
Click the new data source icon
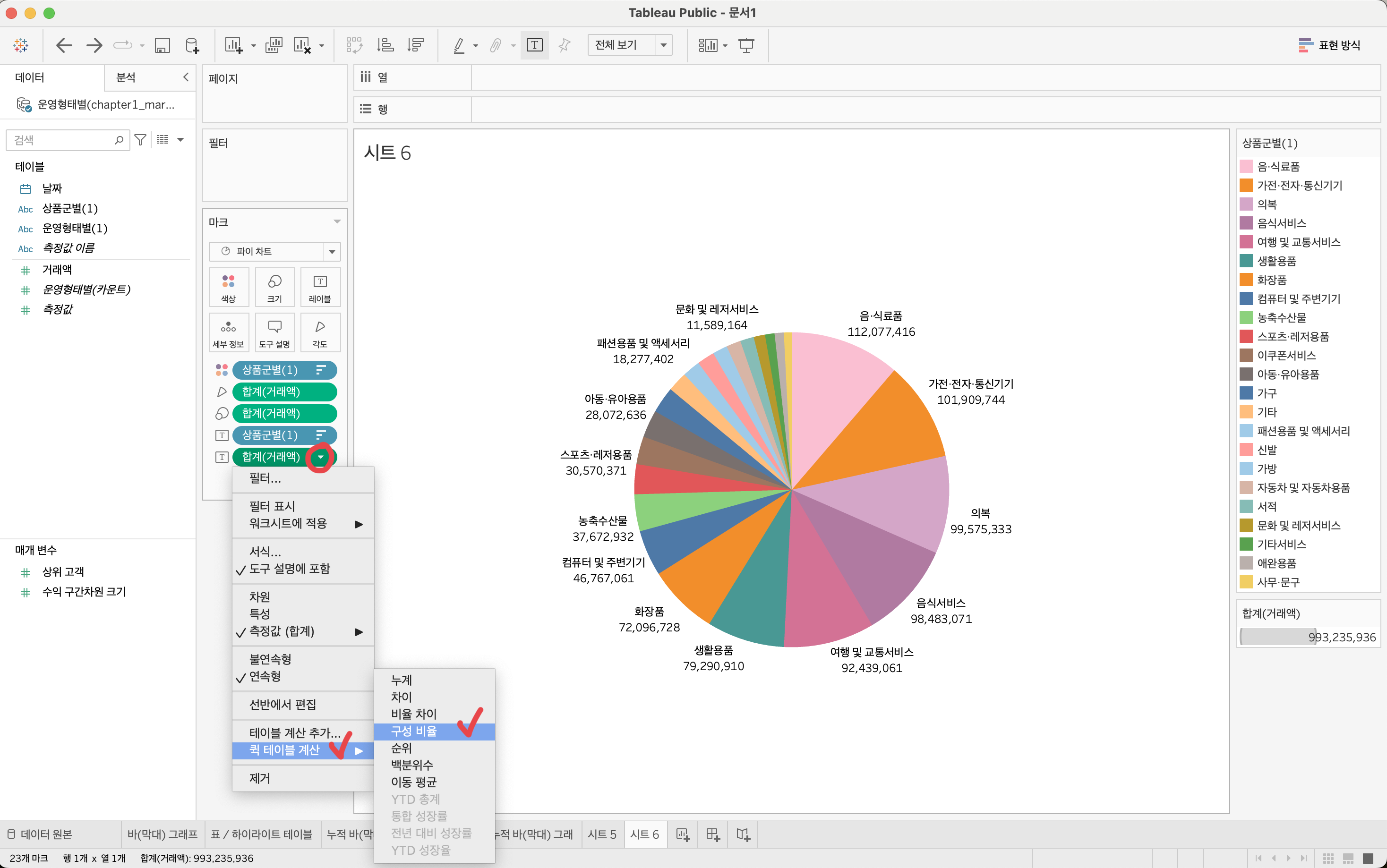pos(192,45)
